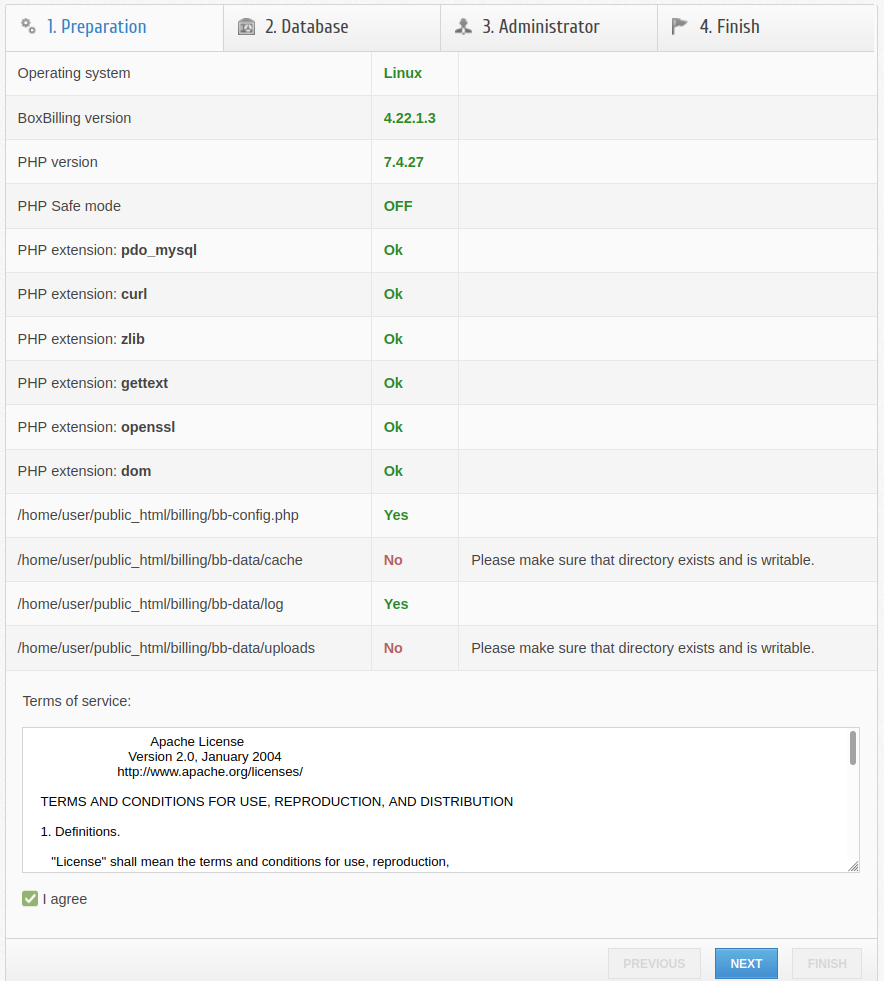The image size is (884, 981).
Task: Click the database icon on step 2
Action: click(x=246, y=27)
